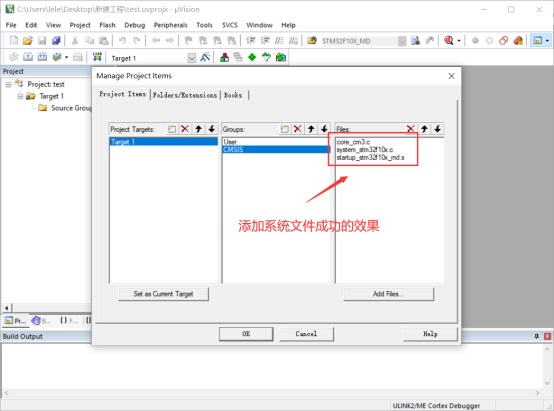Switch to the Folders/Extensions tab
Image resolution: width=554 pixels, height=411 pixels.
click(185, 95)
